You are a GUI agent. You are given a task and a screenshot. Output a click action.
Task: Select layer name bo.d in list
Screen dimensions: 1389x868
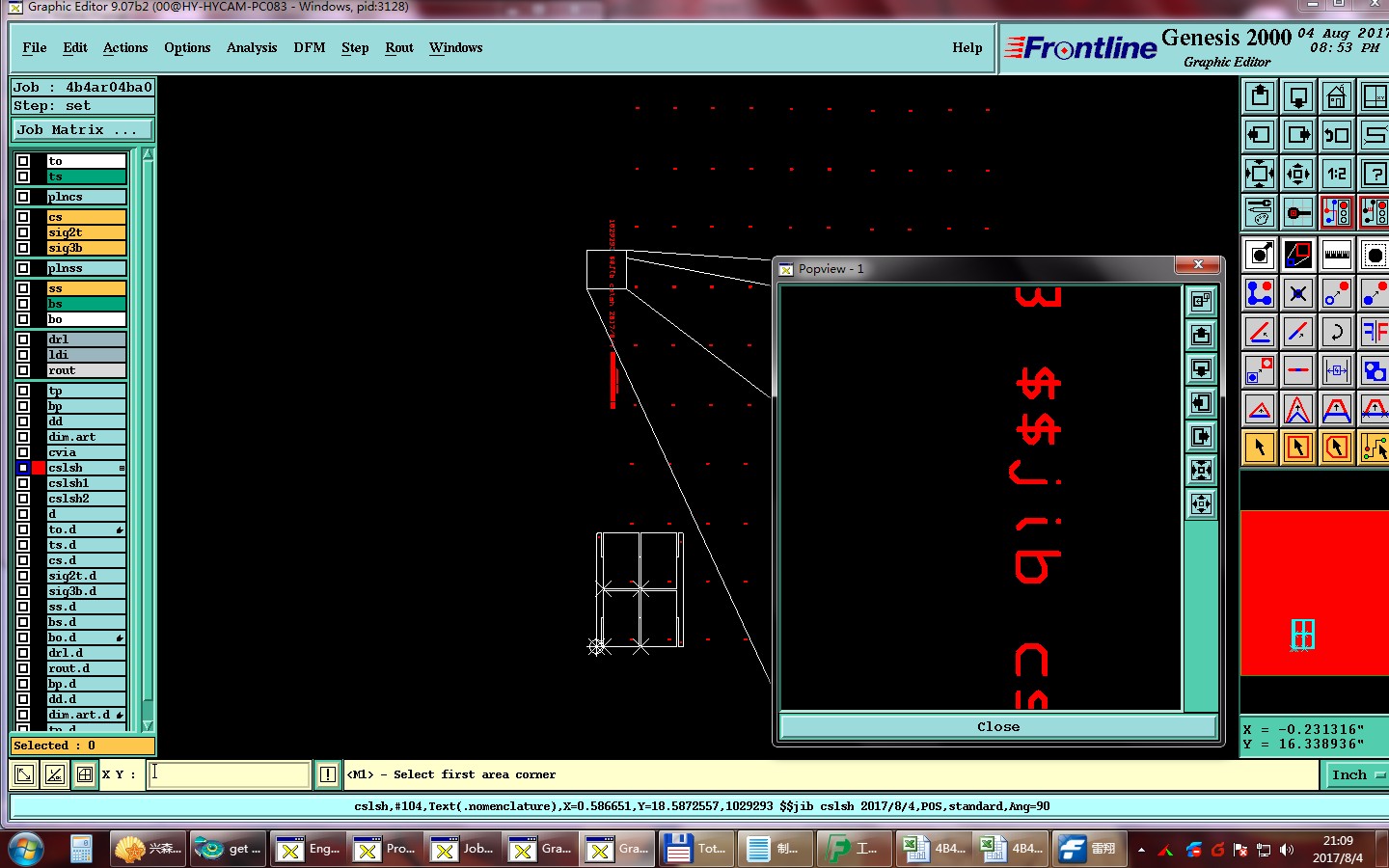86,637
